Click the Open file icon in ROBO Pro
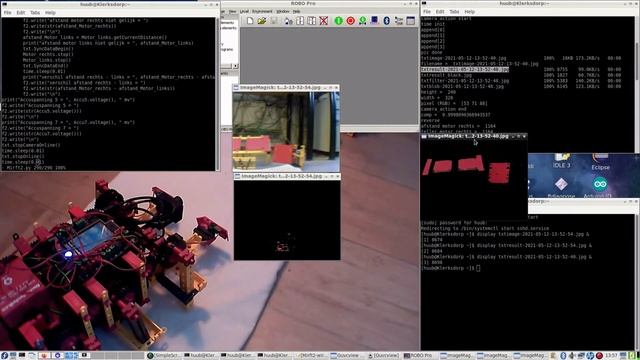 tap(262, 20)
